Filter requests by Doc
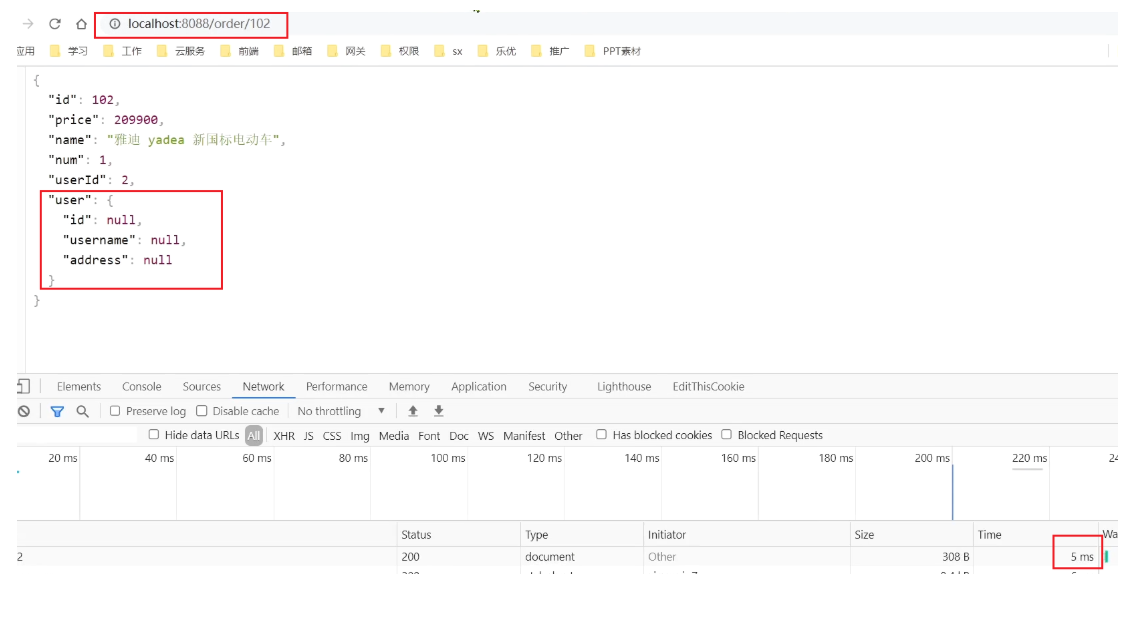Viewport: 1146px width, 622px height. pyautogui.click(x=459, y=436)
